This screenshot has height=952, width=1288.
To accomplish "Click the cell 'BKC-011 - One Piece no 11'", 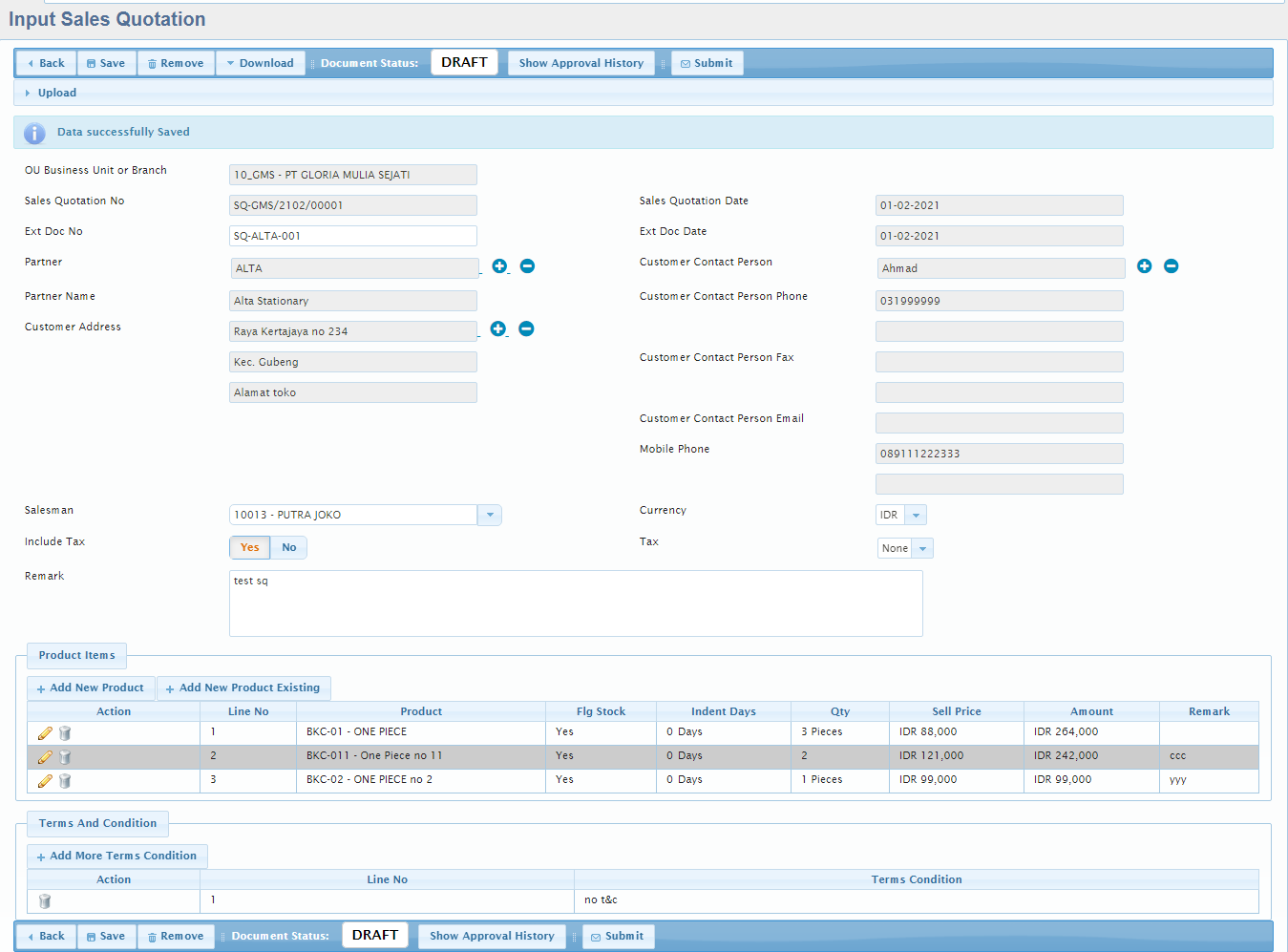I will point(421,756).
